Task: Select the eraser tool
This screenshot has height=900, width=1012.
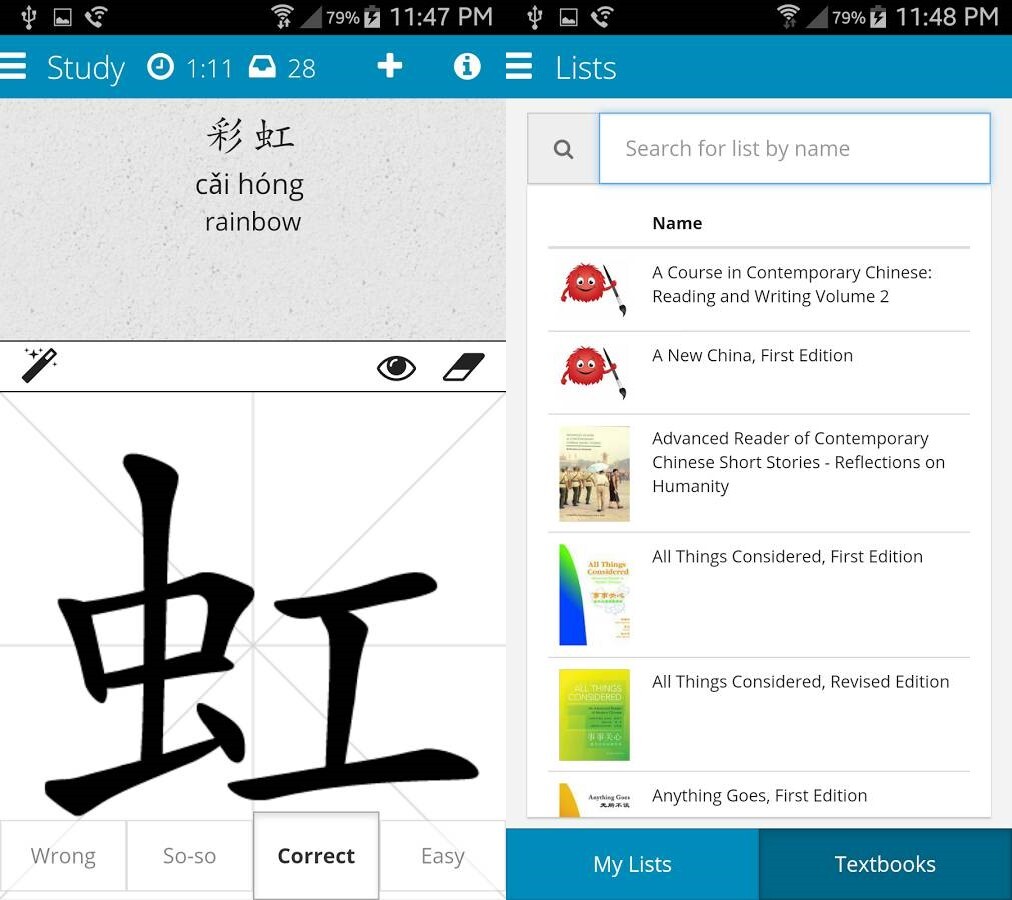Action: click(x=463, y=367)
